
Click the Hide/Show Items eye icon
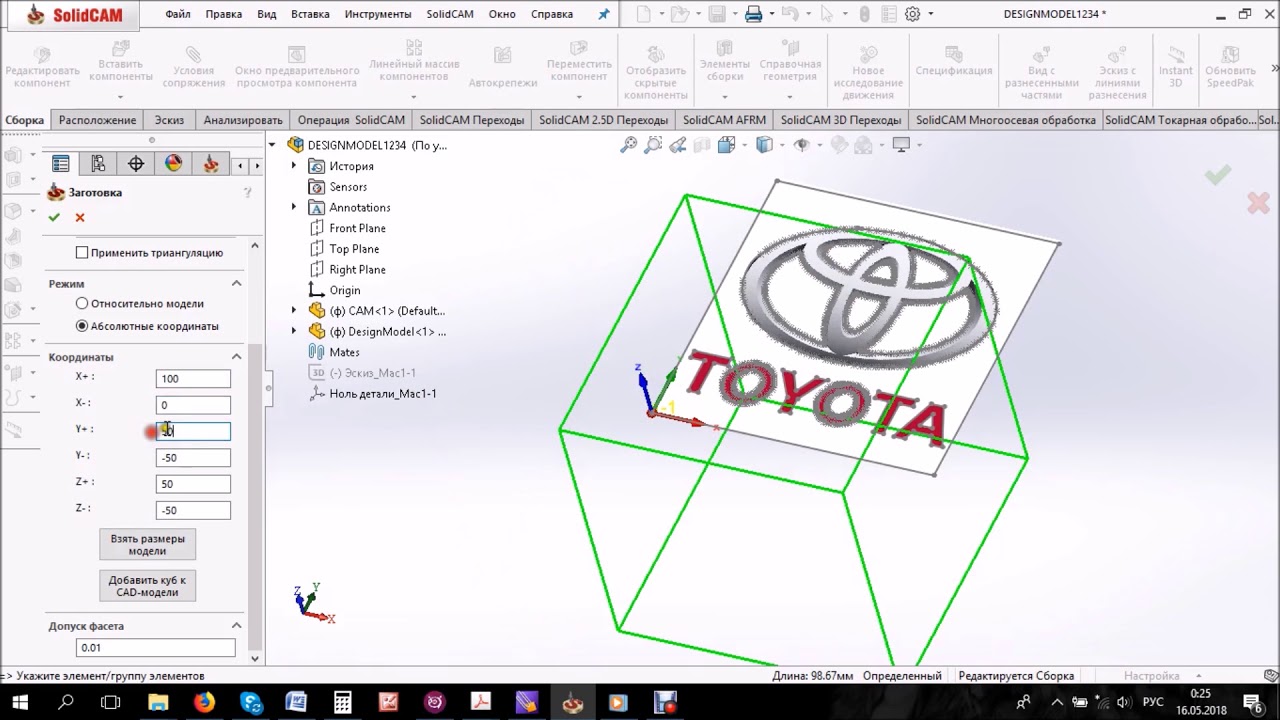coord(801,145)
